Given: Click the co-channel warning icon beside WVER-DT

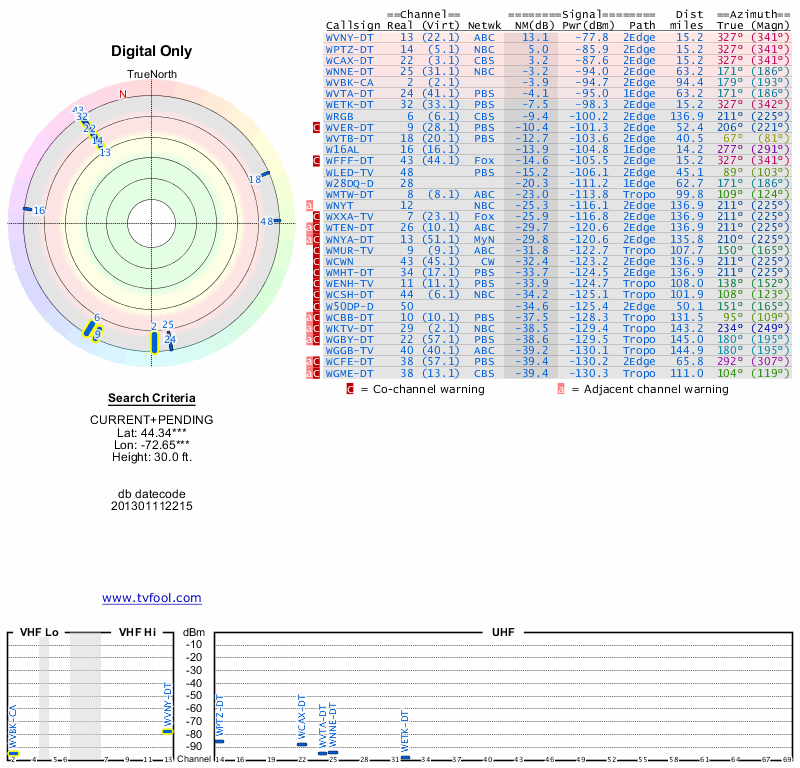Looking at the screenshot, I should pyautogui.click(x=317, y=128).
